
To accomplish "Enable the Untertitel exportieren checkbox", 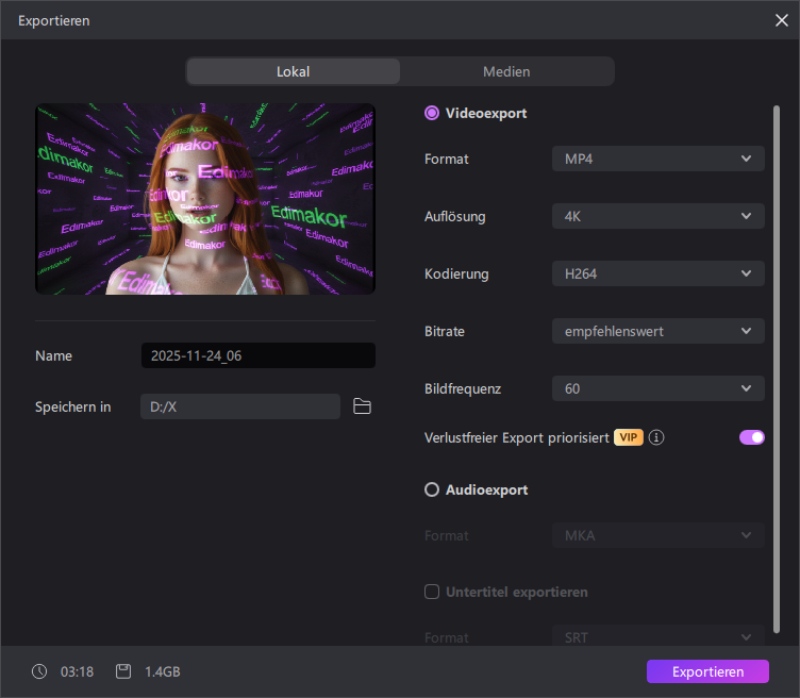I will pos(432,592).
